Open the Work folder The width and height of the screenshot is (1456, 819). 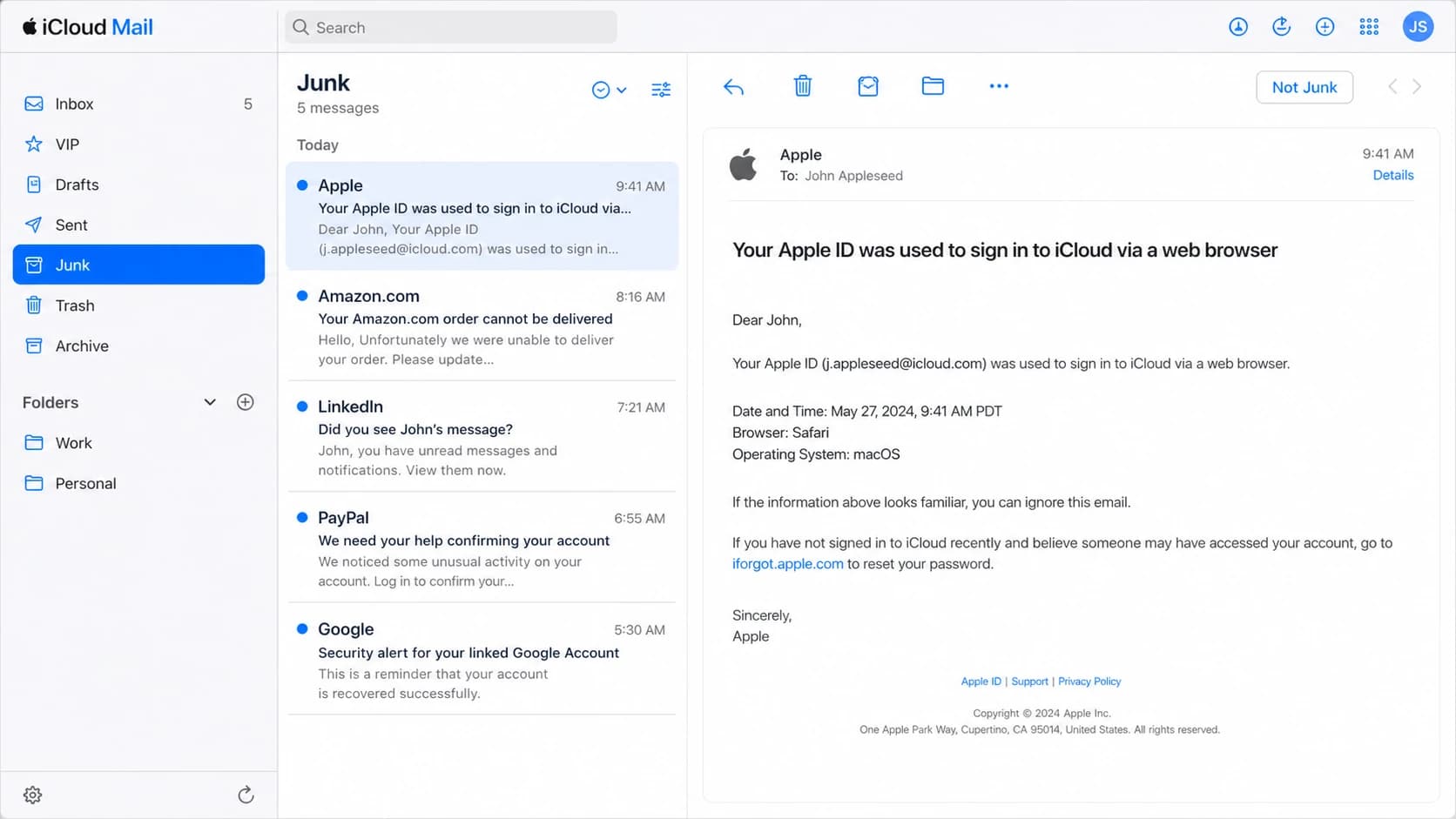pyautogui.click(x=138, y=443)
